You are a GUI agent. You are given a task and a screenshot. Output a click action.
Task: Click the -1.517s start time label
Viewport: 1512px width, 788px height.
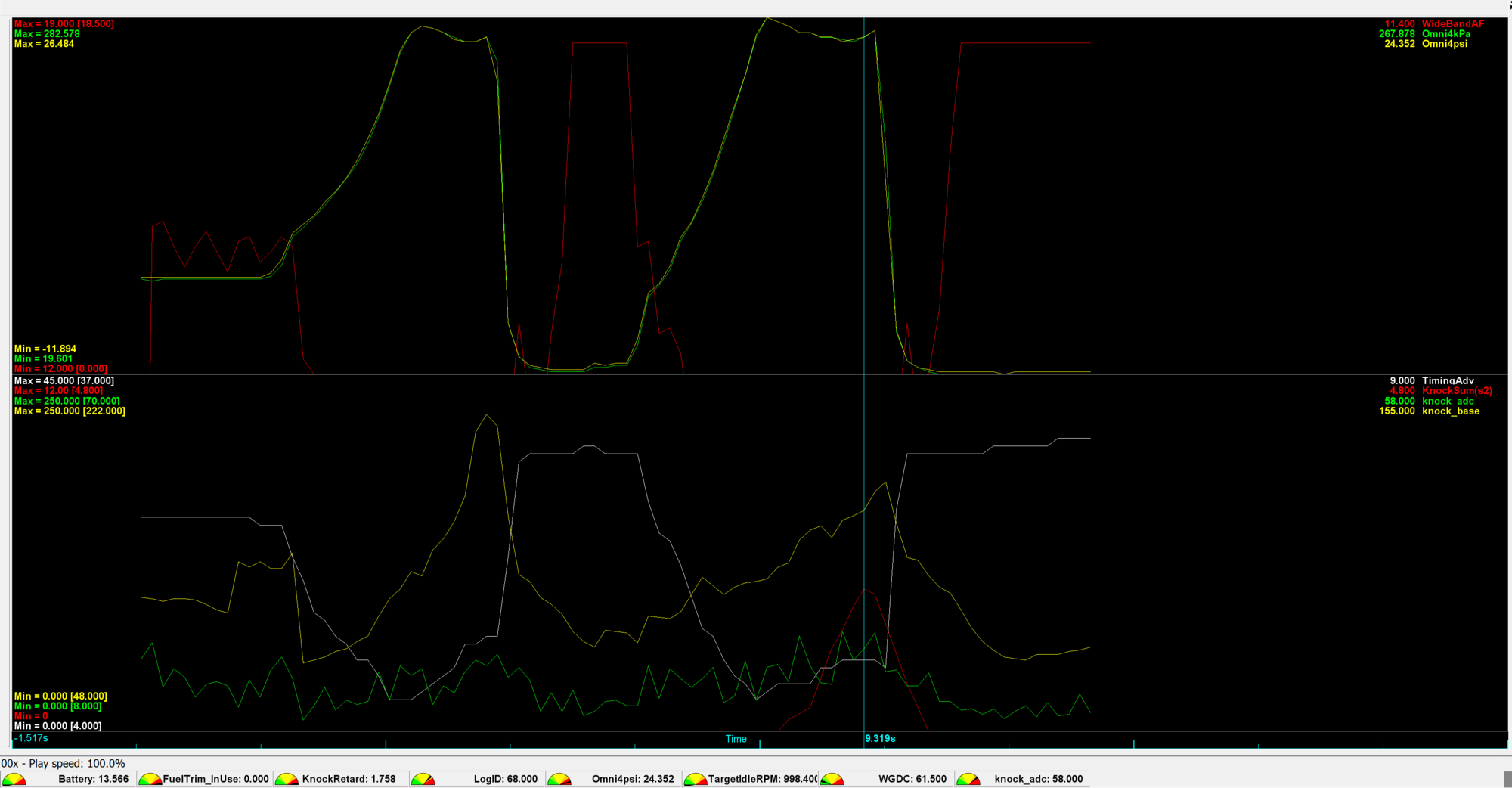[x=31, y=738]
